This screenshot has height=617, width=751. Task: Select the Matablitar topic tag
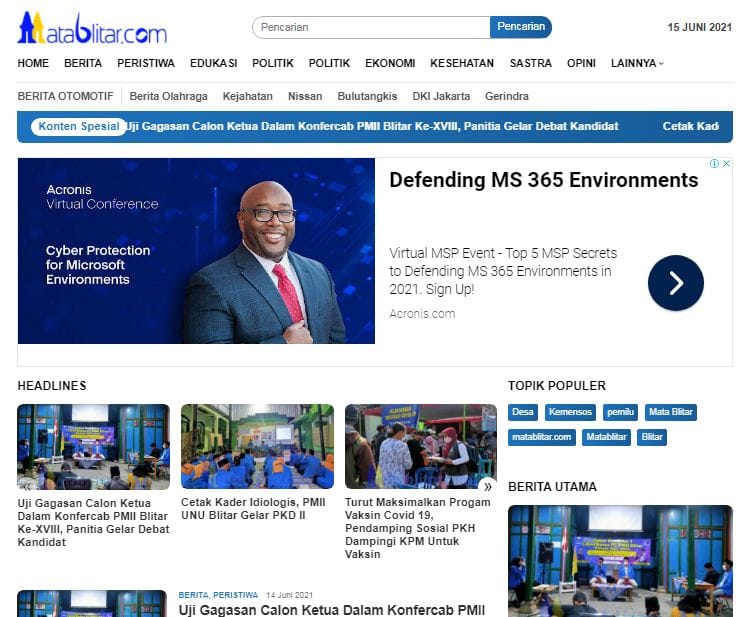coord(606,437)
